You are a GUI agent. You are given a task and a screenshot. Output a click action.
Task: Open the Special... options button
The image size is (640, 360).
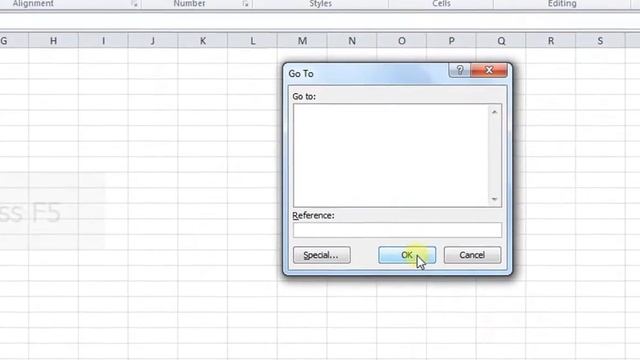(322, 255)
